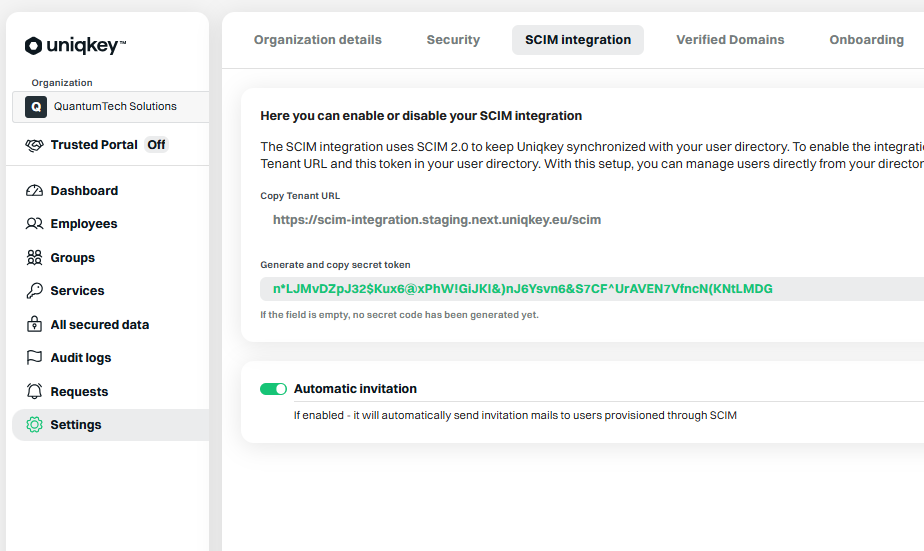Screen dimensions: 924x551
Task: Click the Trusted Portal handshake icon
Action: [34, 145]
